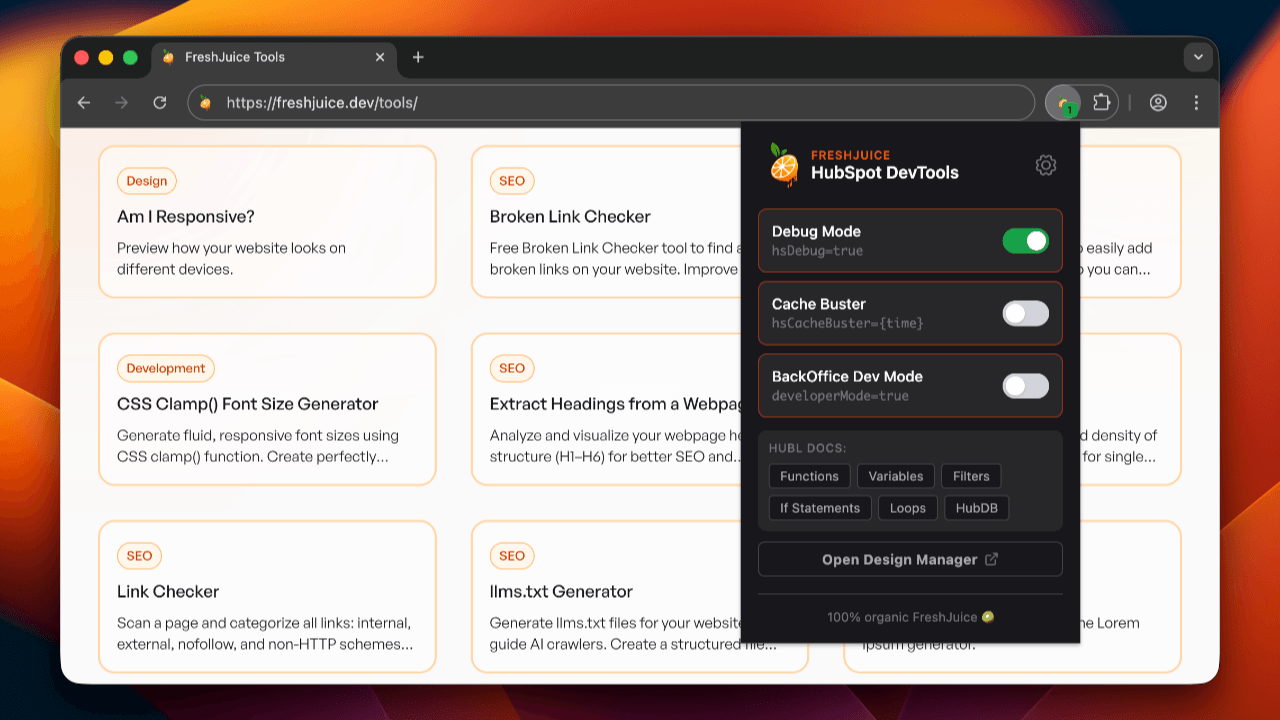
Task: Close the FreshJuice Tools tab
Action: tap(380, 57)
